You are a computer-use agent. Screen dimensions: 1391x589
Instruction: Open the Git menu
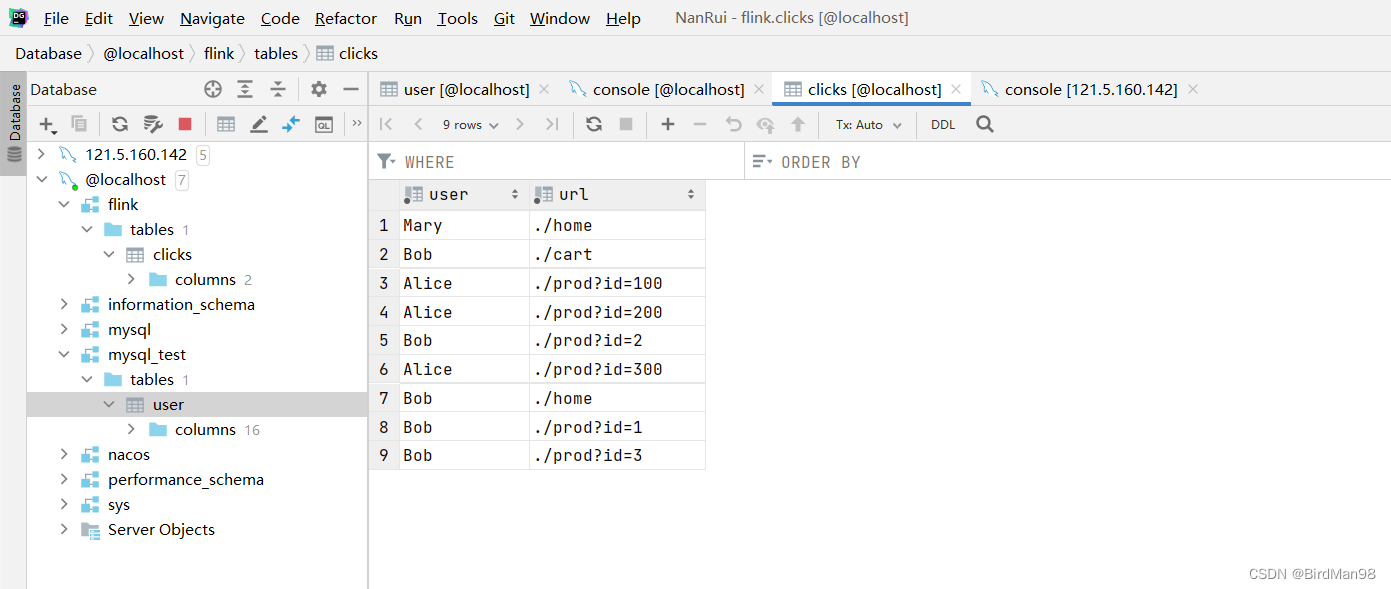(x=505, y=18)
